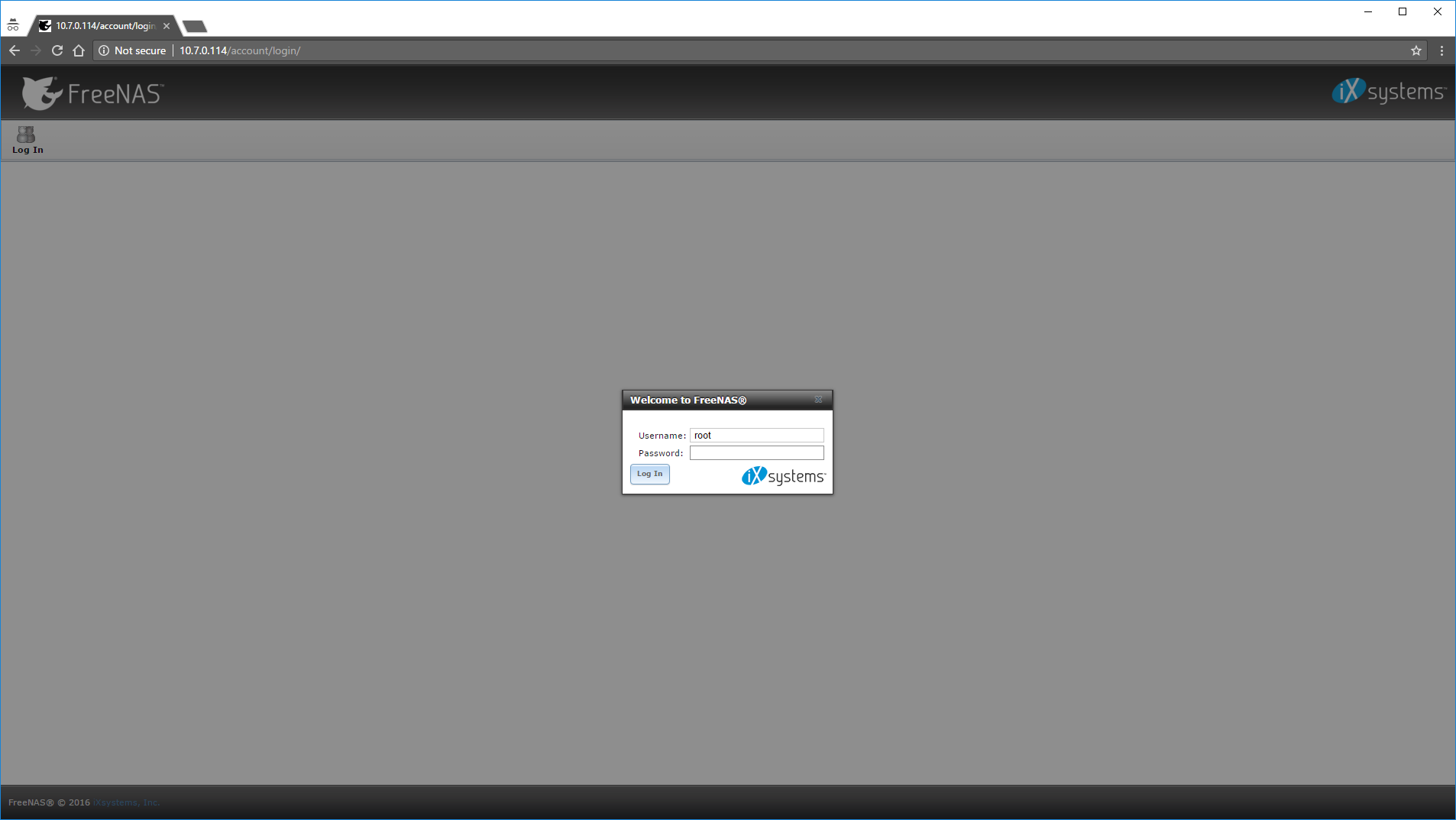The width and height of the screenshot is (1456, 820).
Task: Click the Not secure site info icon
Action: click(x=104, y=50)
